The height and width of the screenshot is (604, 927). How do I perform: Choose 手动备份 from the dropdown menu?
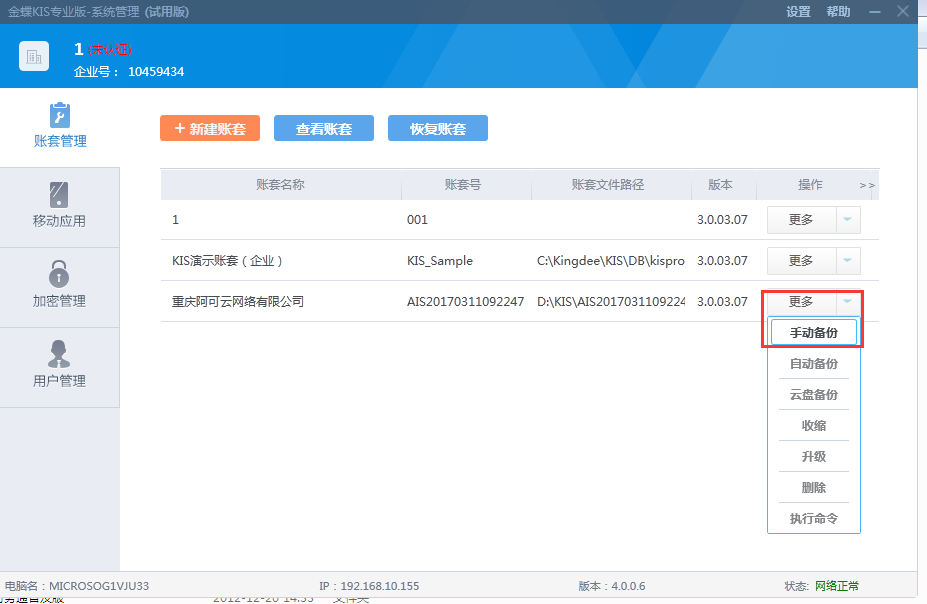813,333
